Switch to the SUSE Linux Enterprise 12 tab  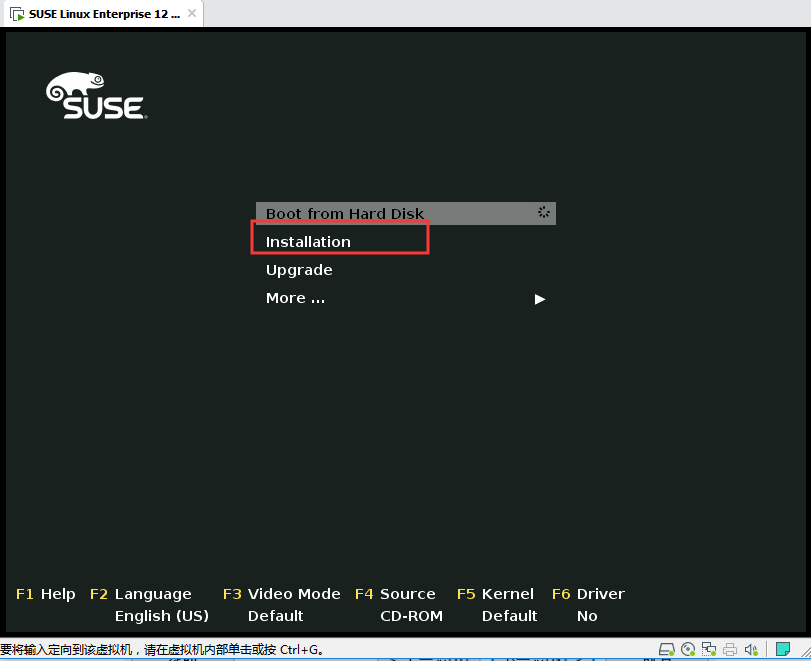pos(100,14)
